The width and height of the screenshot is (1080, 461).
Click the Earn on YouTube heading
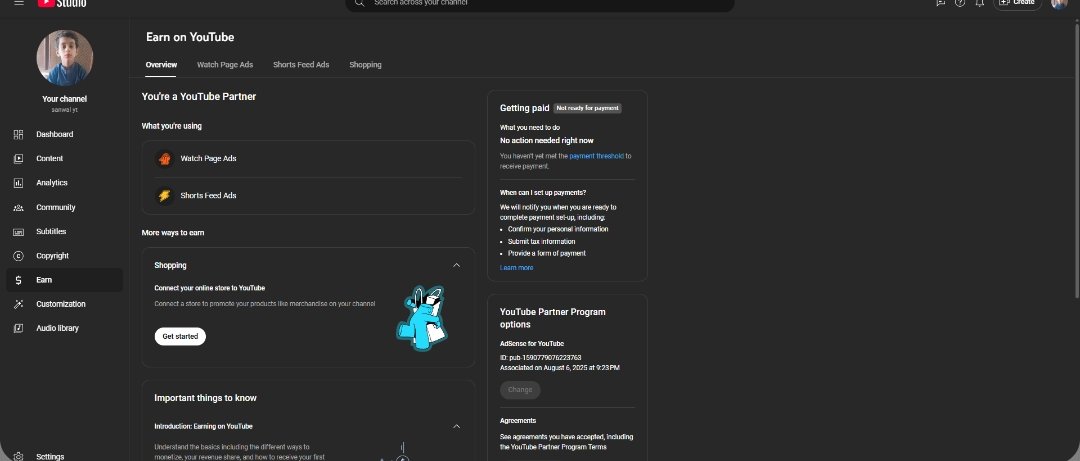click(190, 37)
